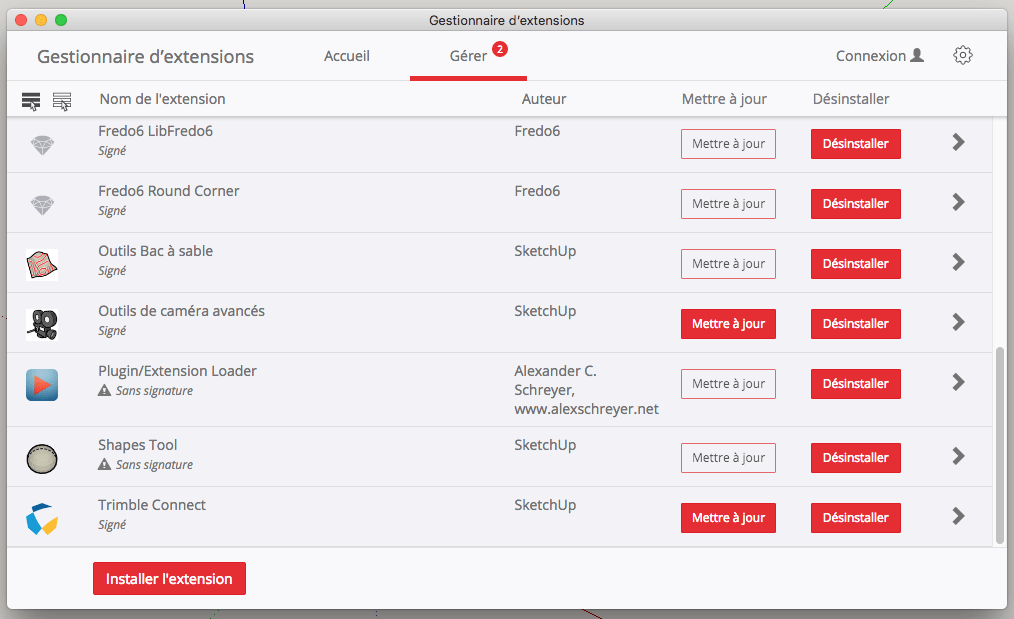Click the Auteur column header
Screen dimensions: 1014x619
click(x=544, y=99)
